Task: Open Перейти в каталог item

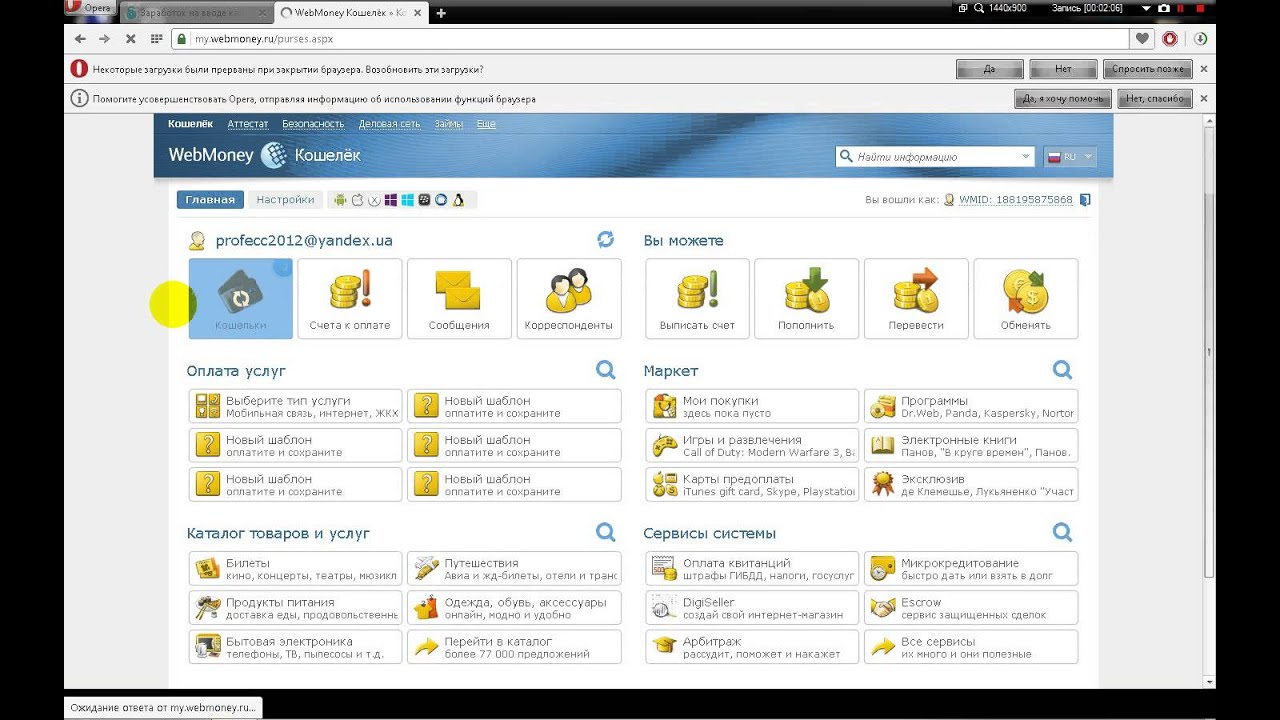Action: coord(514,647)
